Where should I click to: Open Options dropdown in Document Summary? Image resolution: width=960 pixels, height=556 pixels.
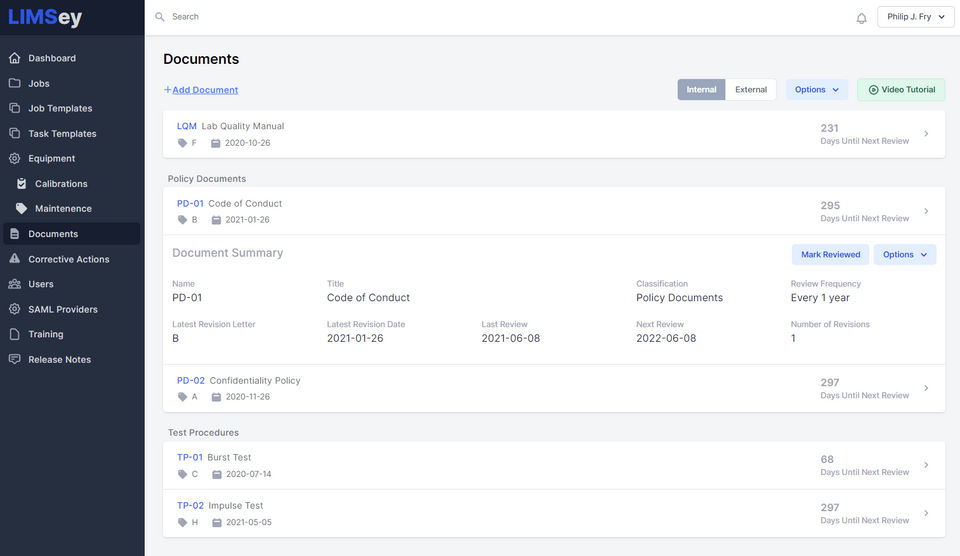click(x=904, y=255)
